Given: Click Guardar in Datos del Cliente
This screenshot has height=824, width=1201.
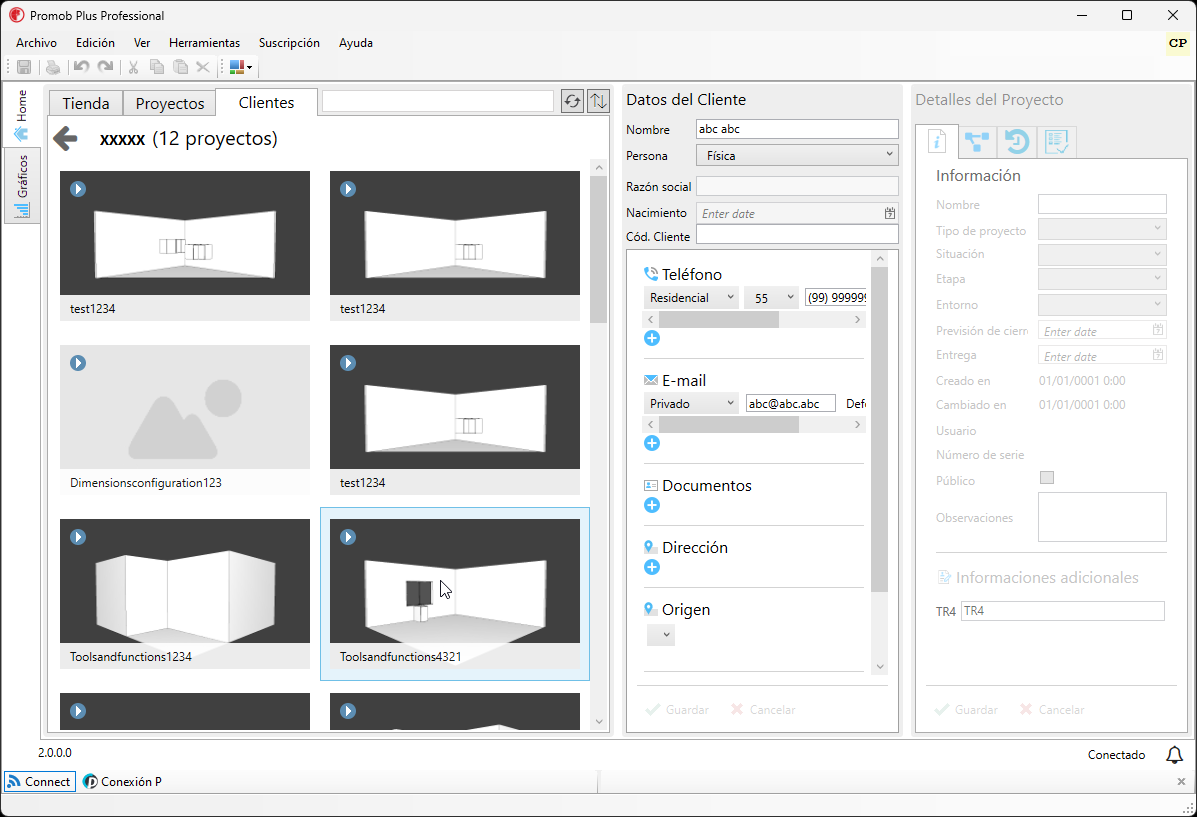Looking at the screenshot, I should click(x=676, y=709).
